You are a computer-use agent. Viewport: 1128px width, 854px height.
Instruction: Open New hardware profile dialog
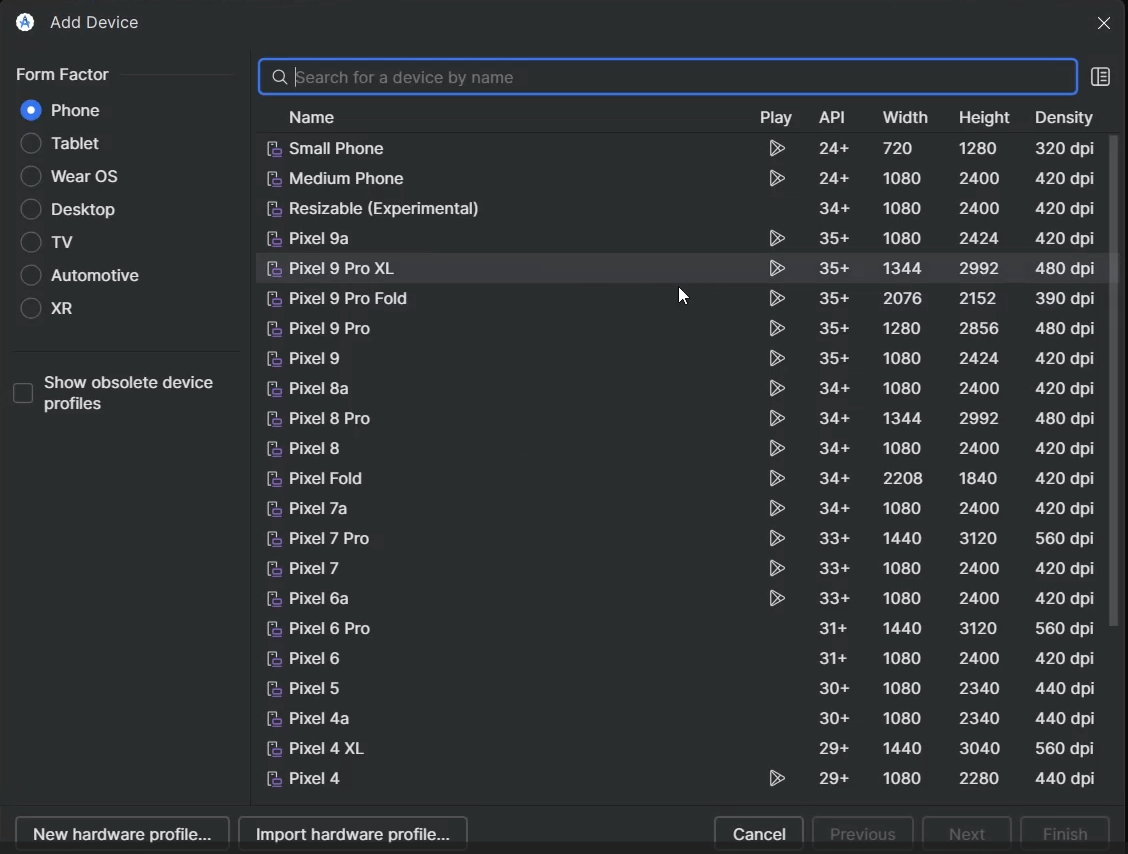click(x=122, y=834)
